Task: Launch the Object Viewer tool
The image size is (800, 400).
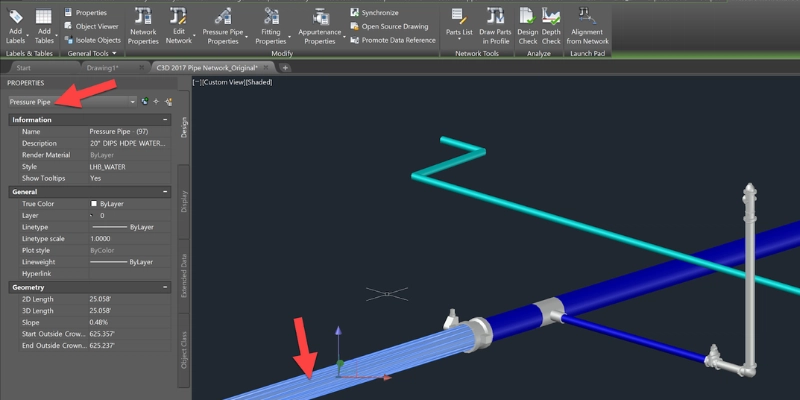Action: click(91, 26)
